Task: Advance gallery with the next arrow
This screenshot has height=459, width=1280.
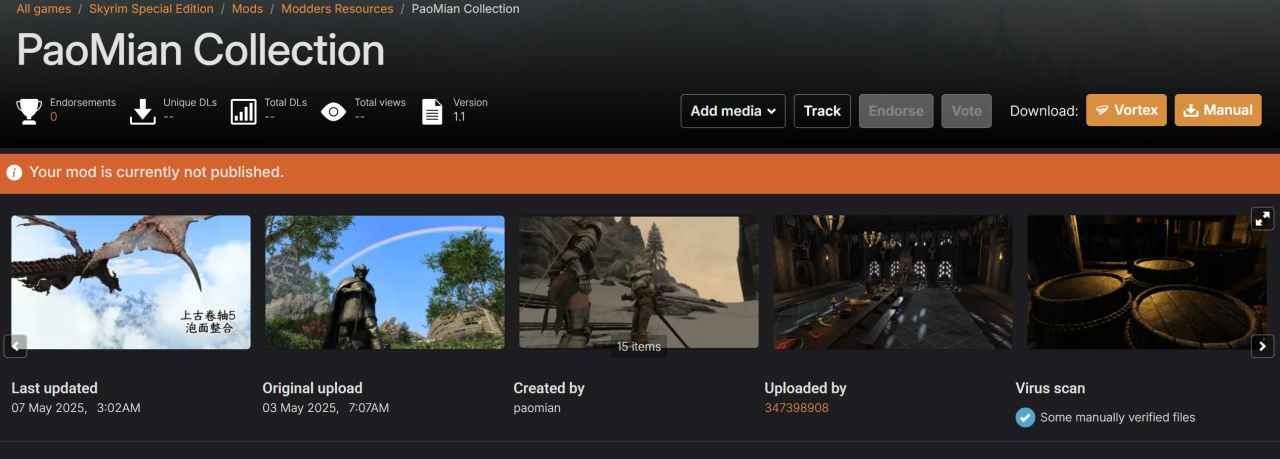Action: 1263,346
